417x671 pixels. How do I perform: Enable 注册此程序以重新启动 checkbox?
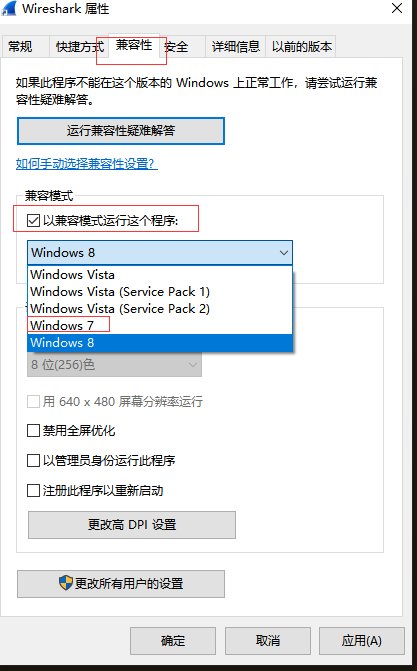[33, 490]
